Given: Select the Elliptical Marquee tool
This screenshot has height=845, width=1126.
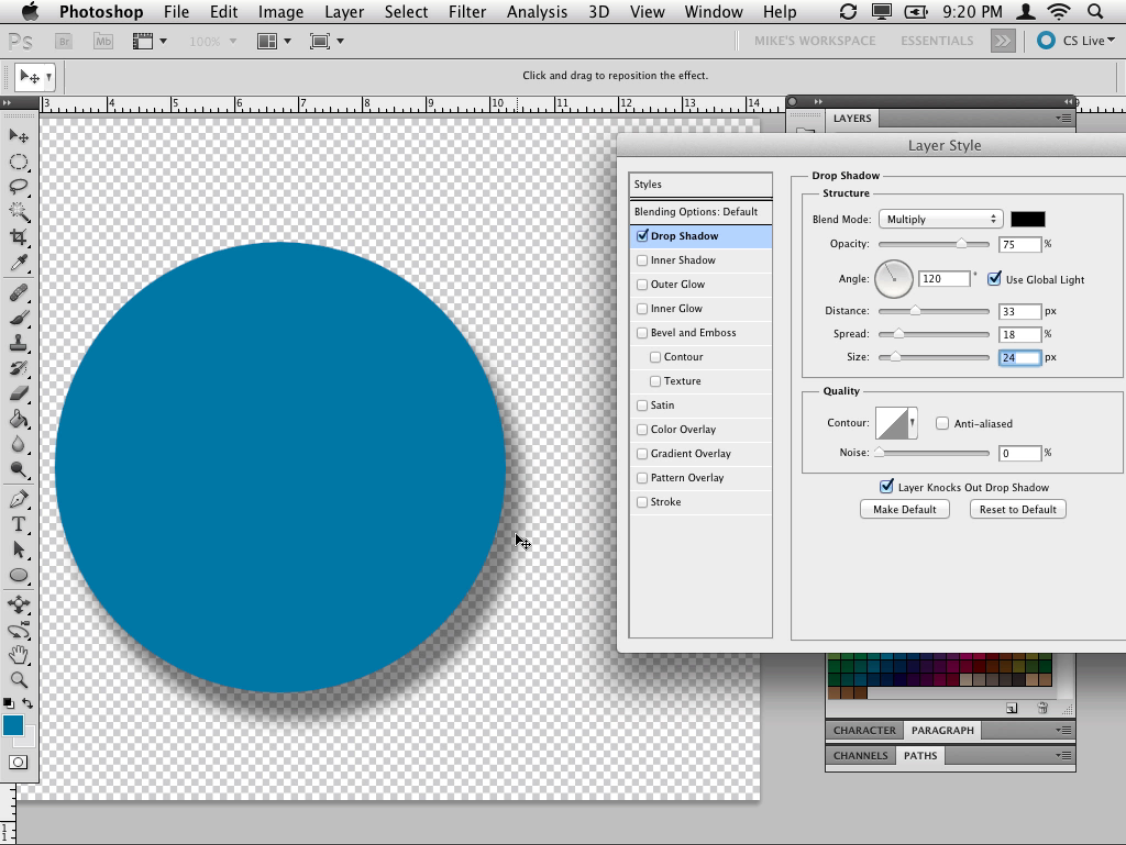Looking at the screenshot, I should (x=19, y=162).
